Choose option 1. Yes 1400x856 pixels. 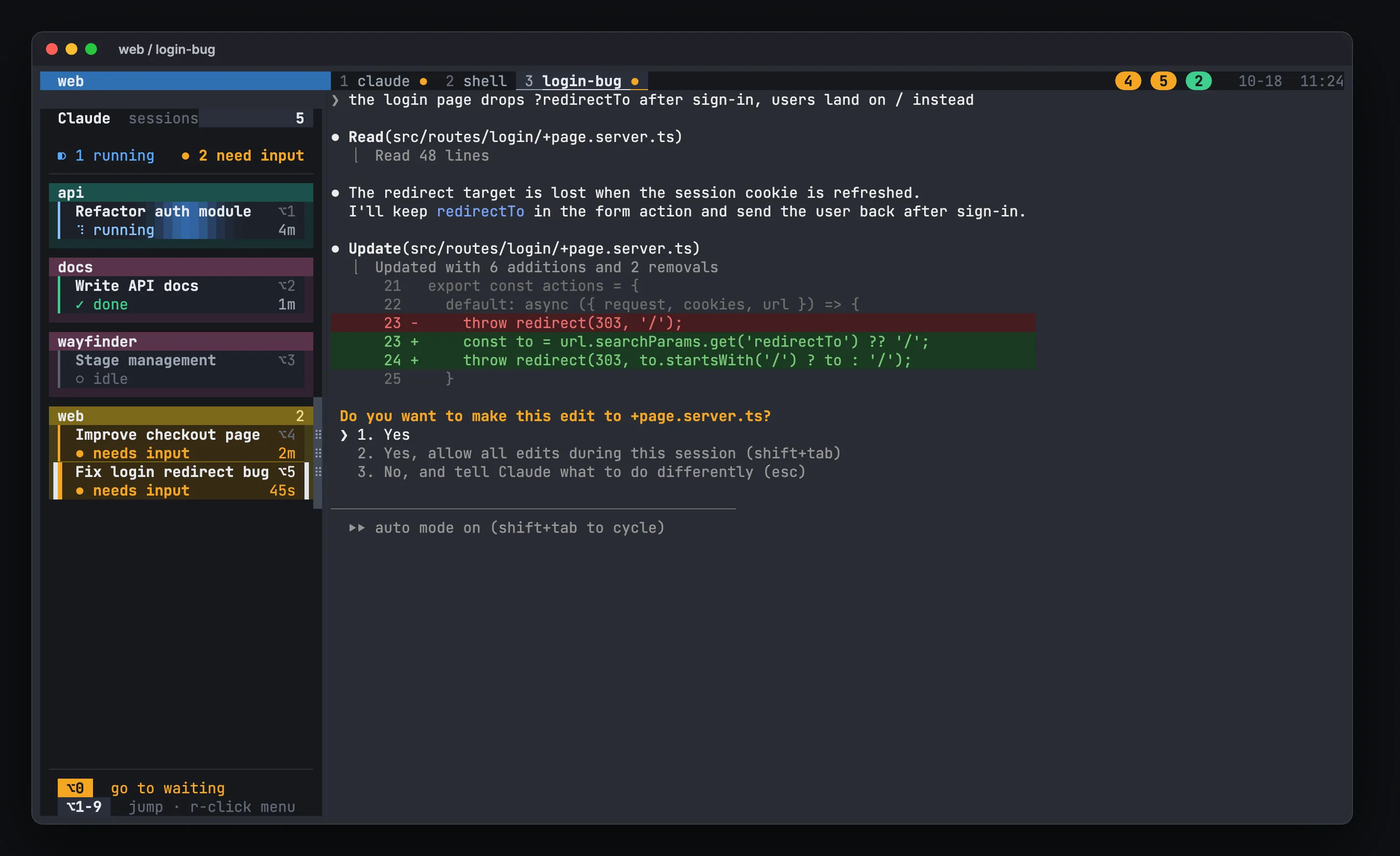[x=383, y=435]
